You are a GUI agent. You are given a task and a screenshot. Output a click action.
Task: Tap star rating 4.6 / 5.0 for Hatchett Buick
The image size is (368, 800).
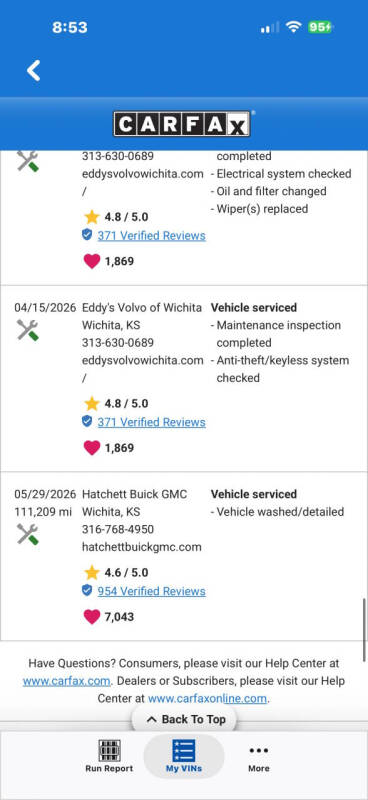(x=116, y=572)
